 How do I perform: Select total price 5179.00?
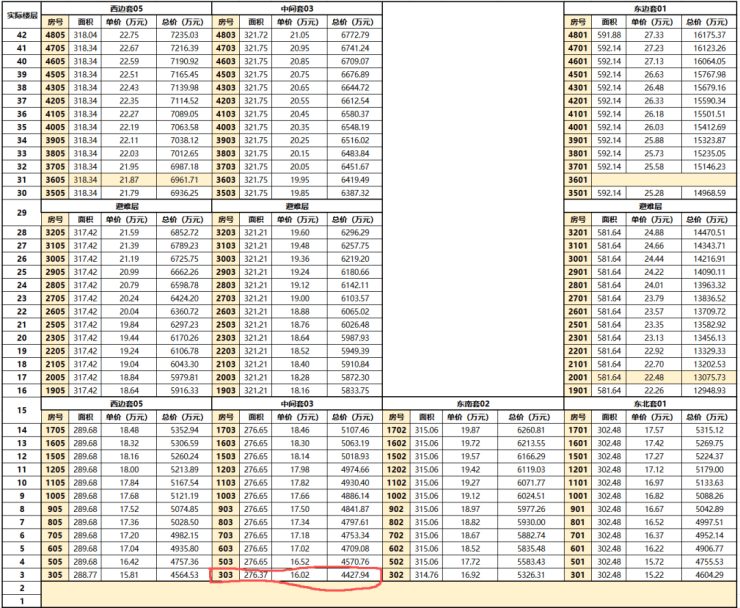(x=709, y=470)
